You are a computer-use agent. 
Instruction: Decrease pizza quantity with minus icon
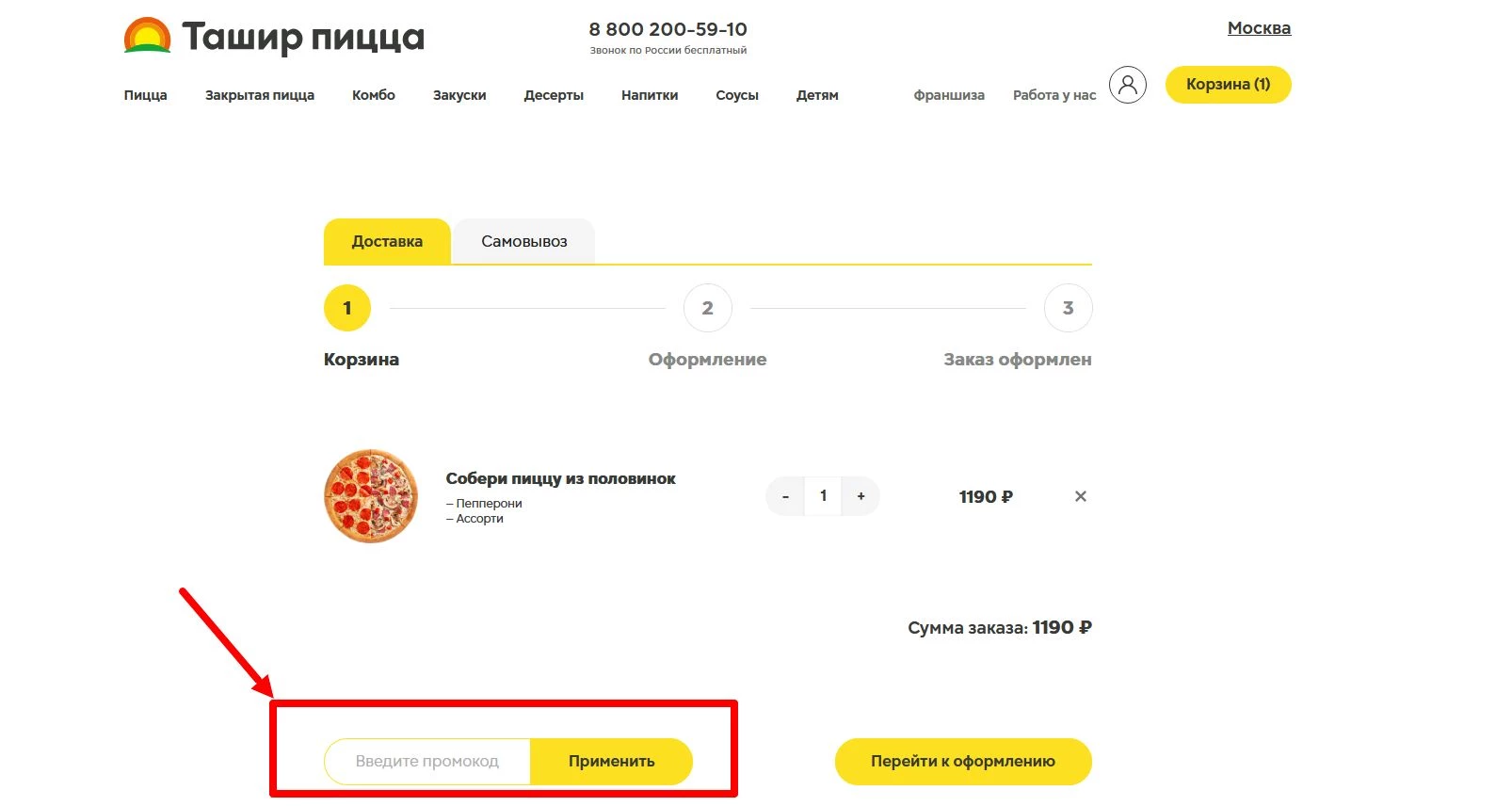(x=785, y=496)
